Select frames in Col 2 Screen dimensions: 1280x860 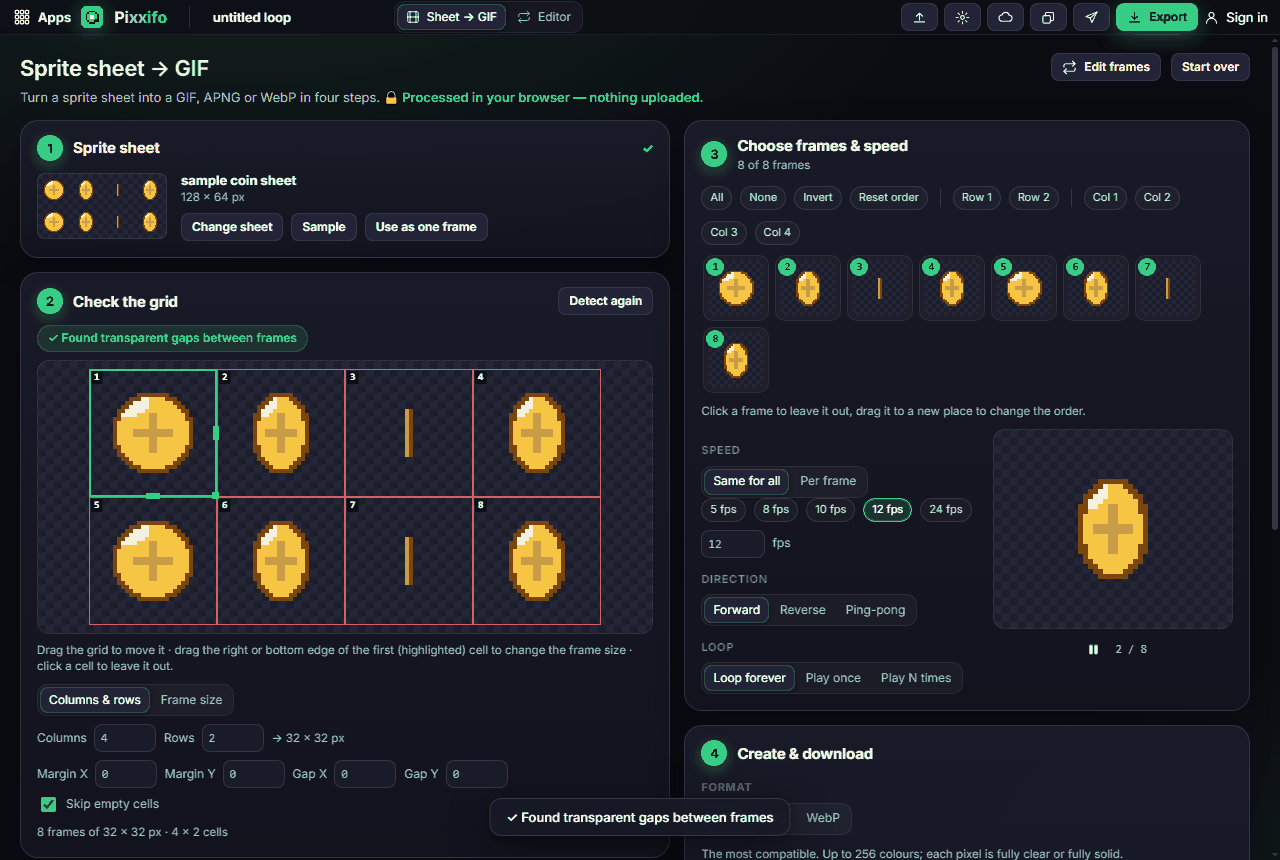point(1157,197)
